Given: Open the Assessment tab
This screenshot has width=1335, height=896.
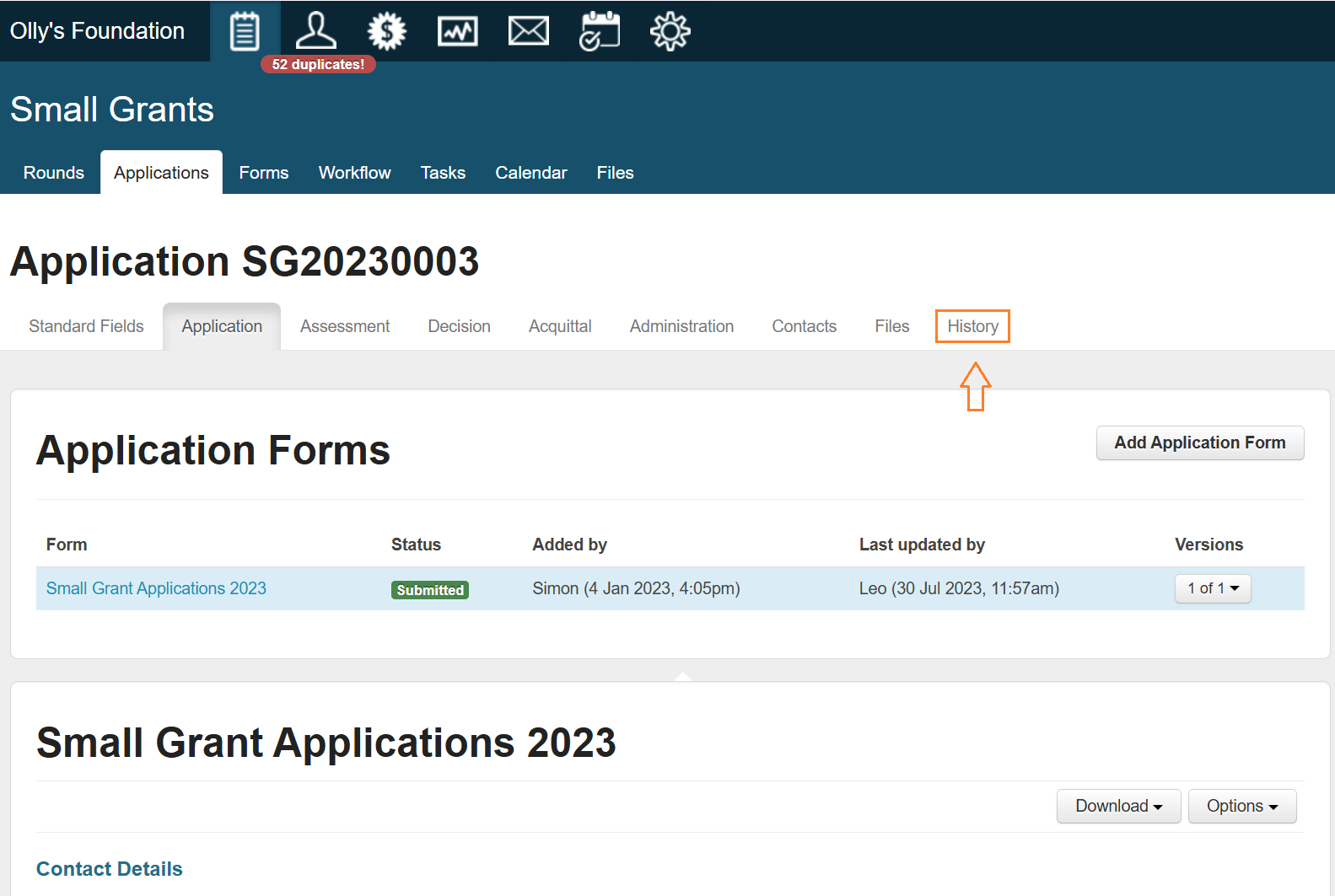Looking at the screenshot, I should coord(345,326).
